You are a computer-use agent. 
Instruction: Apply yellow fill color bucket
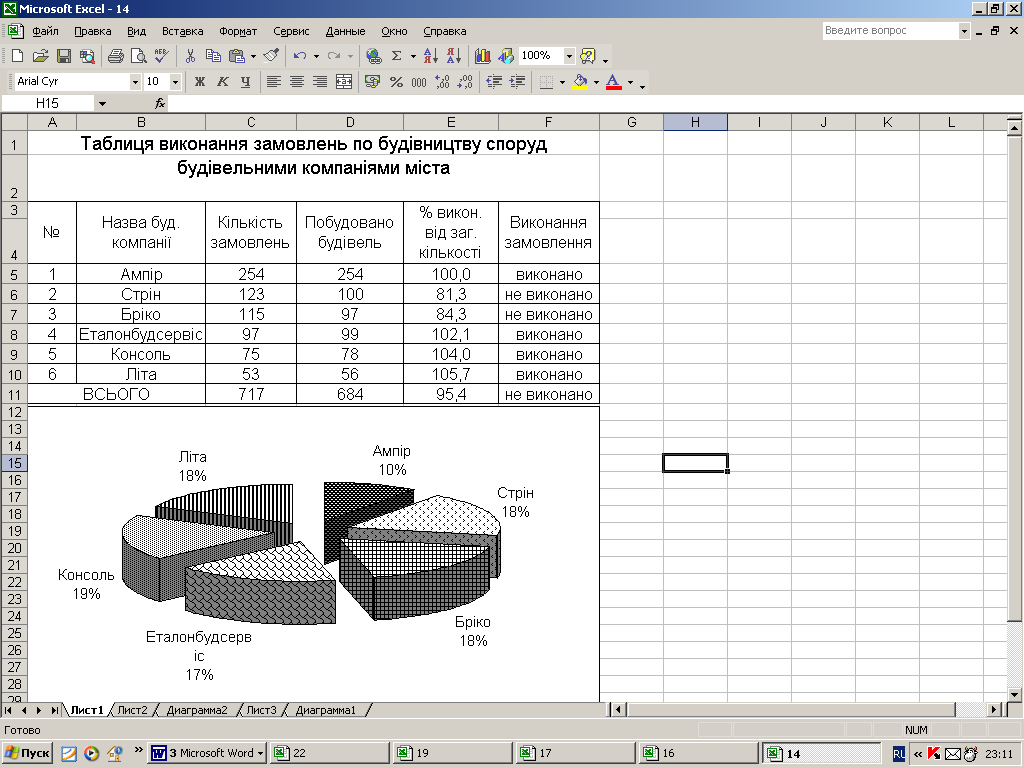point(580,82)
